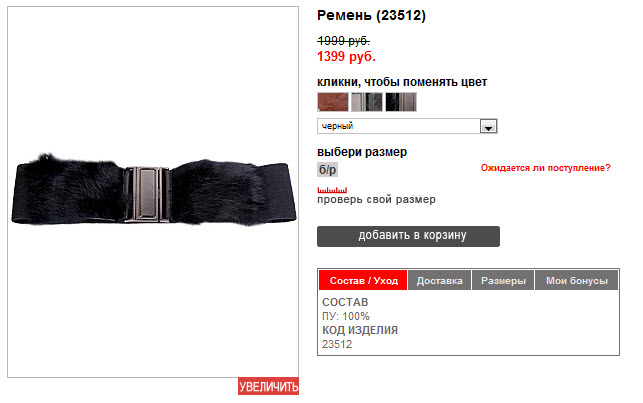Click the добавить в корзину button
This screenshot has height=403, width=643.
tap(408, 236)
